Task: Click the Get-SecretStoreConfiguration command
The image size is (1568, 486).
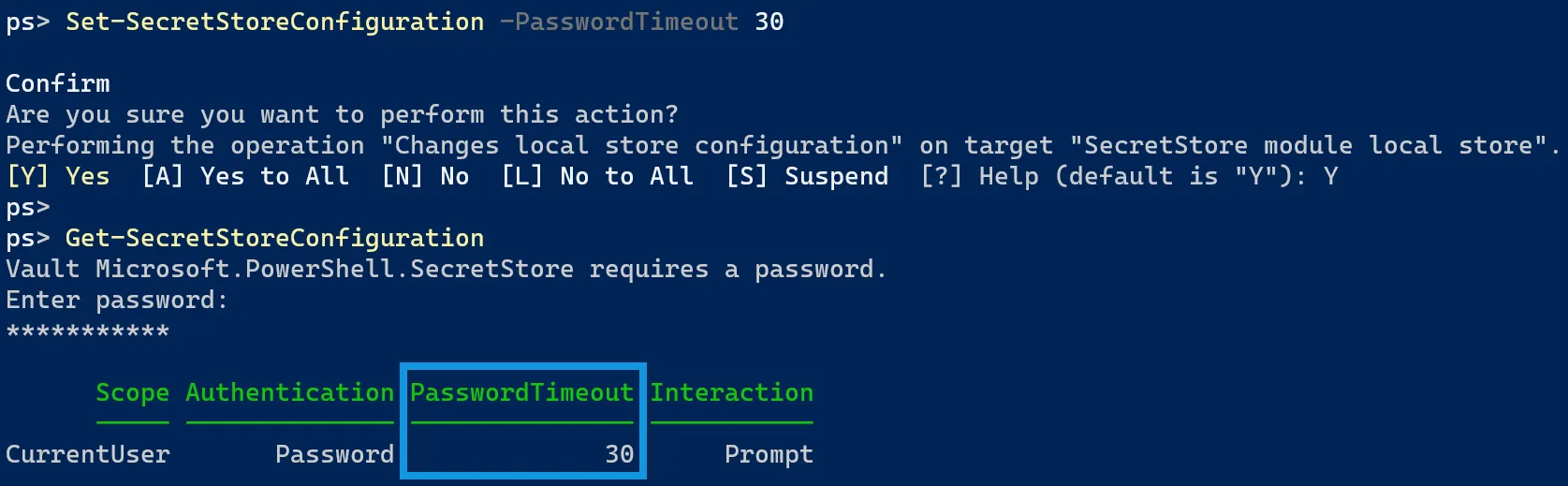Action: [274, 238]
